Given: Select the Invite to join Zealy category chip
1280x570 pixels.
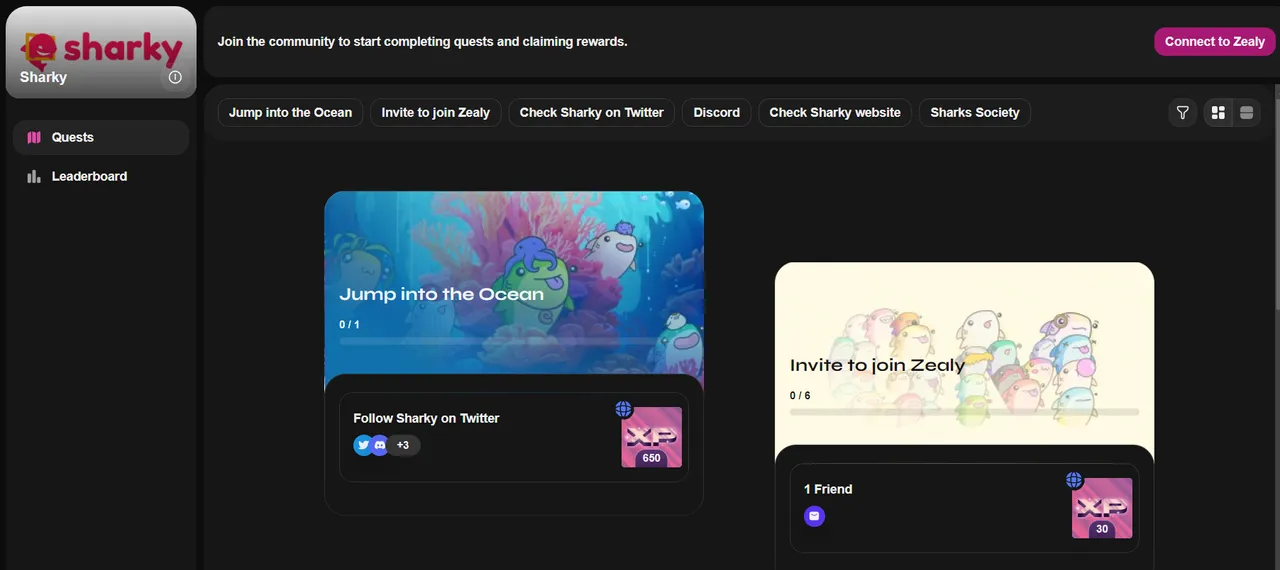Looking at the screenshot, I should click(436, 113).
